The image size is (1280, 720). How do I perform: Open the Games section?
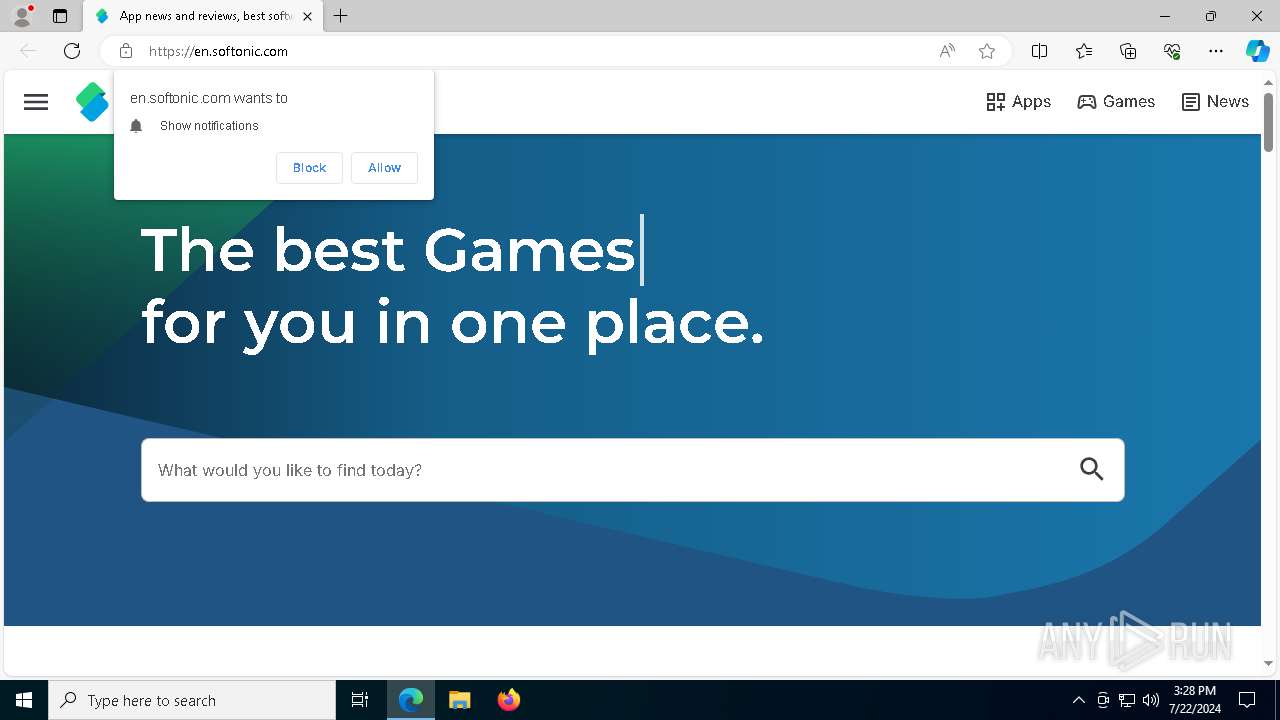[1116, 102]
